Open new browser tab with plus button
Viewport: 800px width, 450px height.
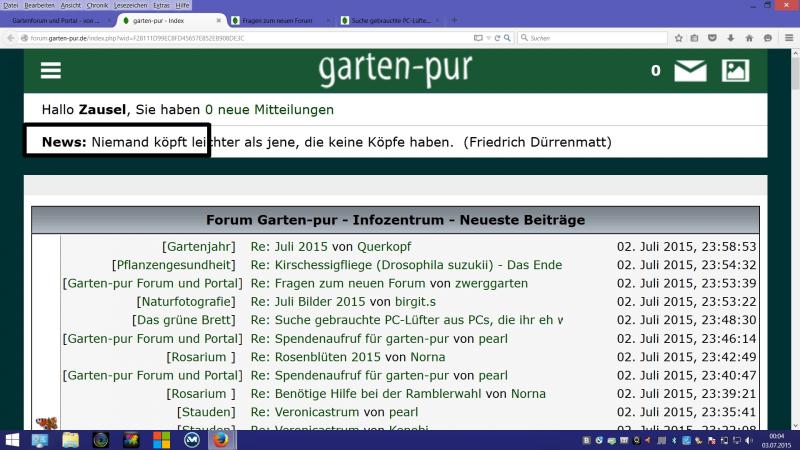pos(455,20)
